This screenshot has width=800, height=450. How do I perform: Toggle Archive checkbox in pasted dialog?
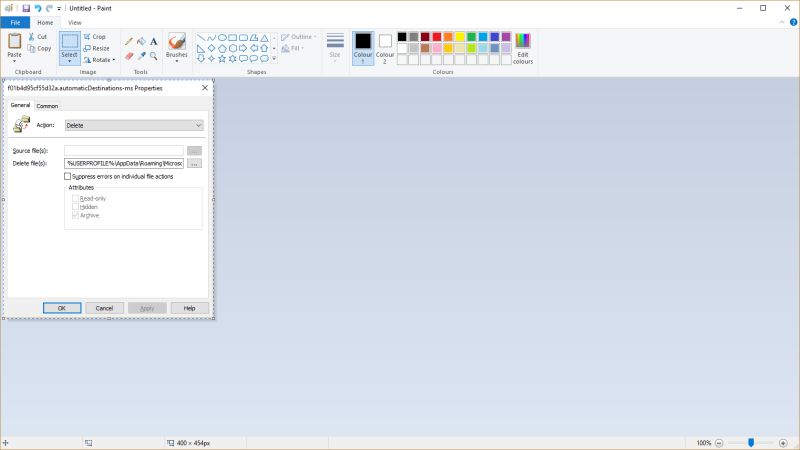tap(76, 215)
